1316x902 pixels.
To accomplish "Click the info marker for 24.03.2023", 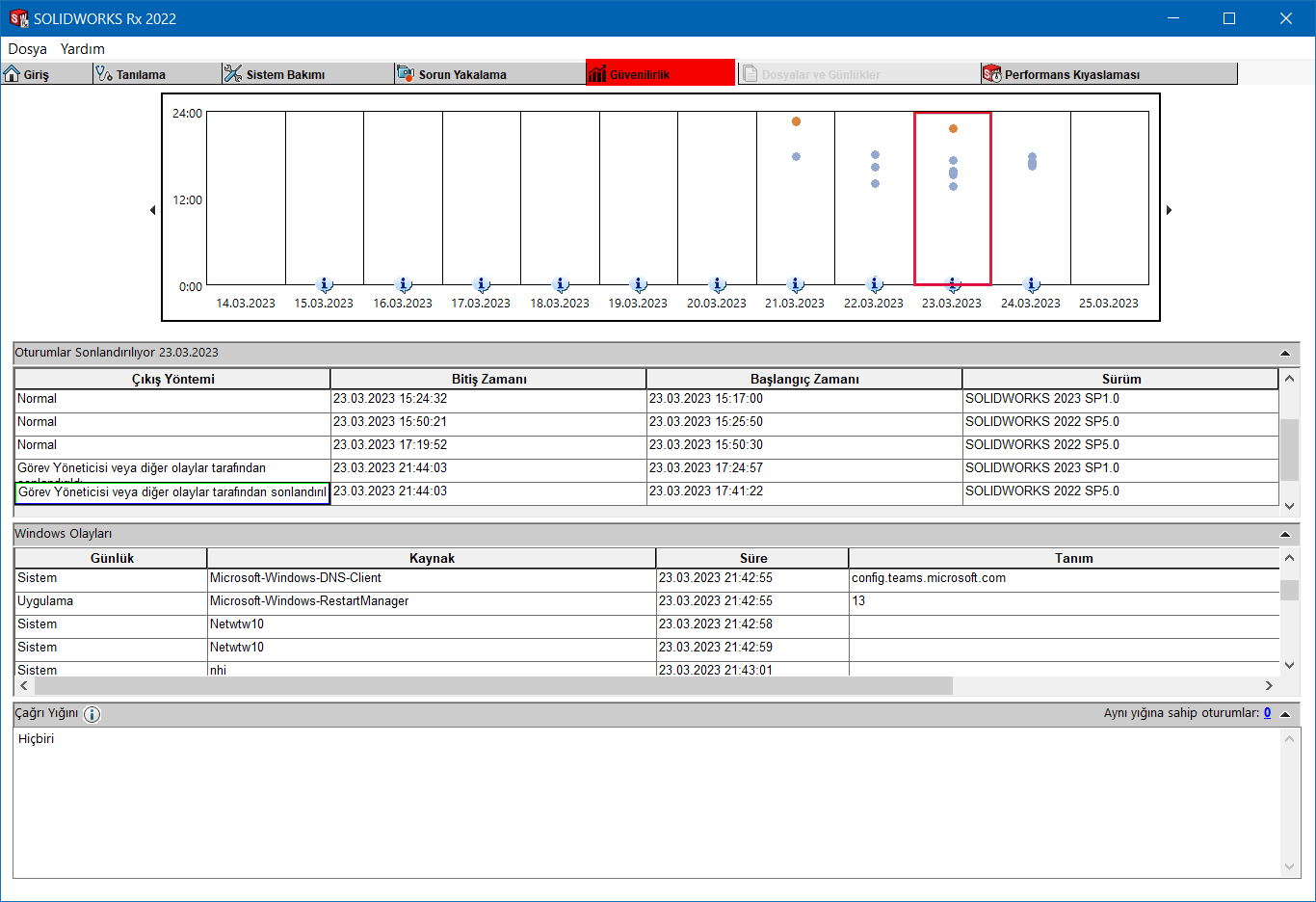I will [x=1032, y=285].
